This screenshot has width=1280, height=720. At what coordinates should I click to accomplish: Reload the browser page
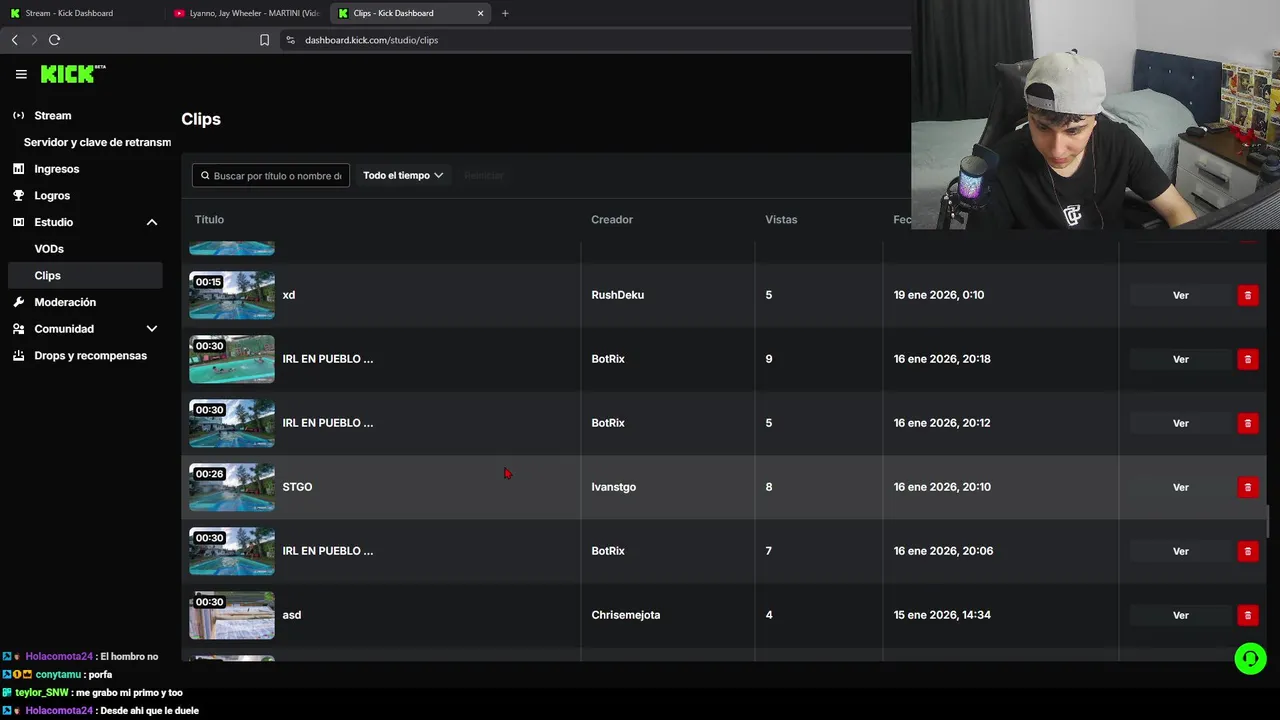54,40
